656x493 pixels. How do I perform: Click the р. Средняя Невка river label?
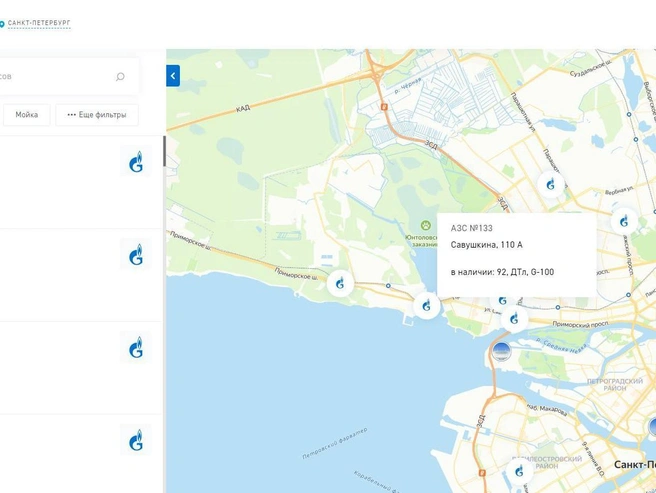pyautogui.click(x=562, y=345)
